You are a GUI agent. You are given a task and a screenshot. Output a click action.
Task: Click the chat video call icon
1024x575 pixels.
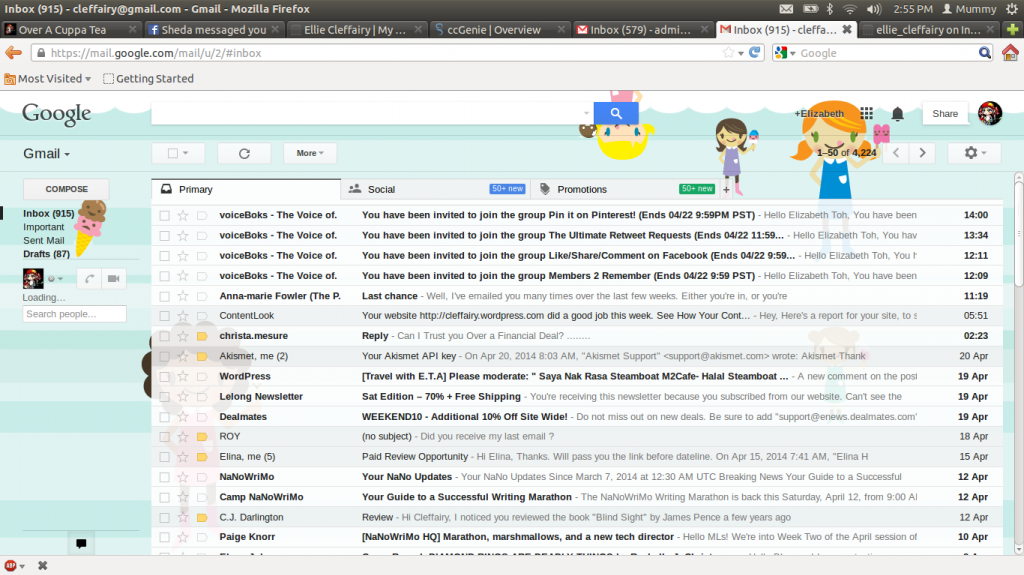coord(113,278)
